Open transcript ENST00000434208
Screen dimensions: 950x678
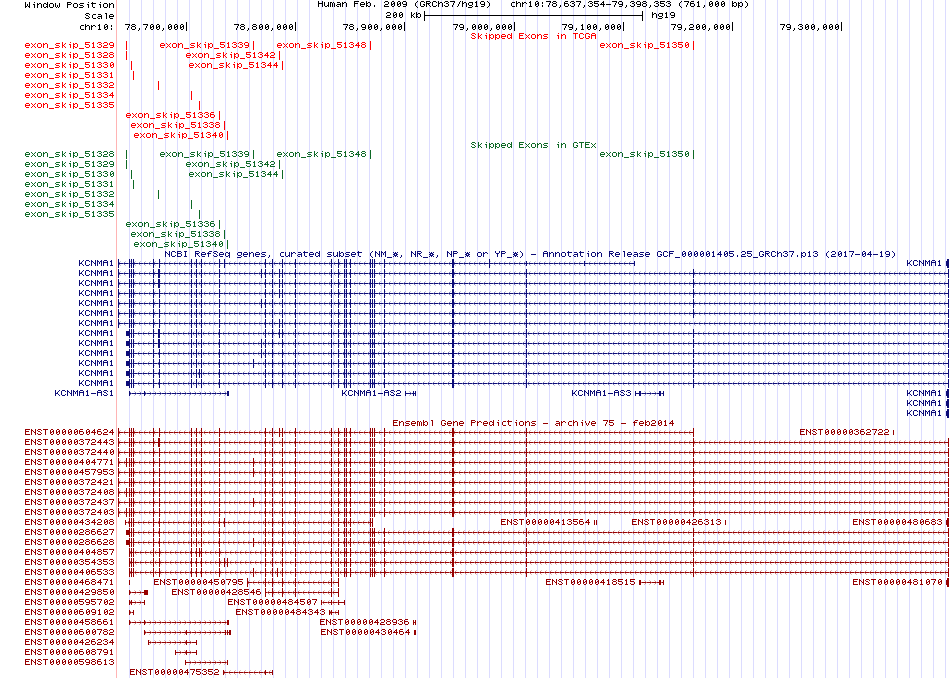69,522
